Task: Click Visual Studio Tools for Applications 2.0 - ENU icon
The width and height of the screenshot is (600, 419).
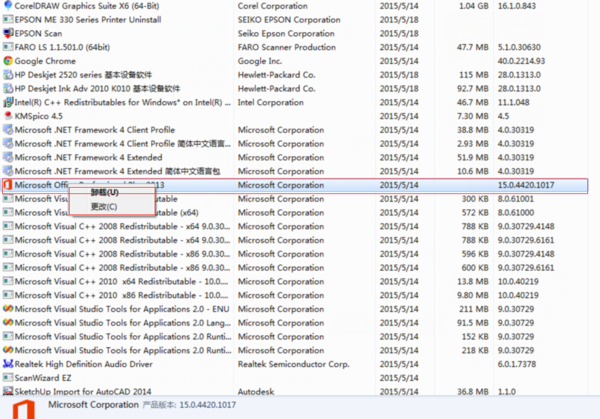Action: 8,309
